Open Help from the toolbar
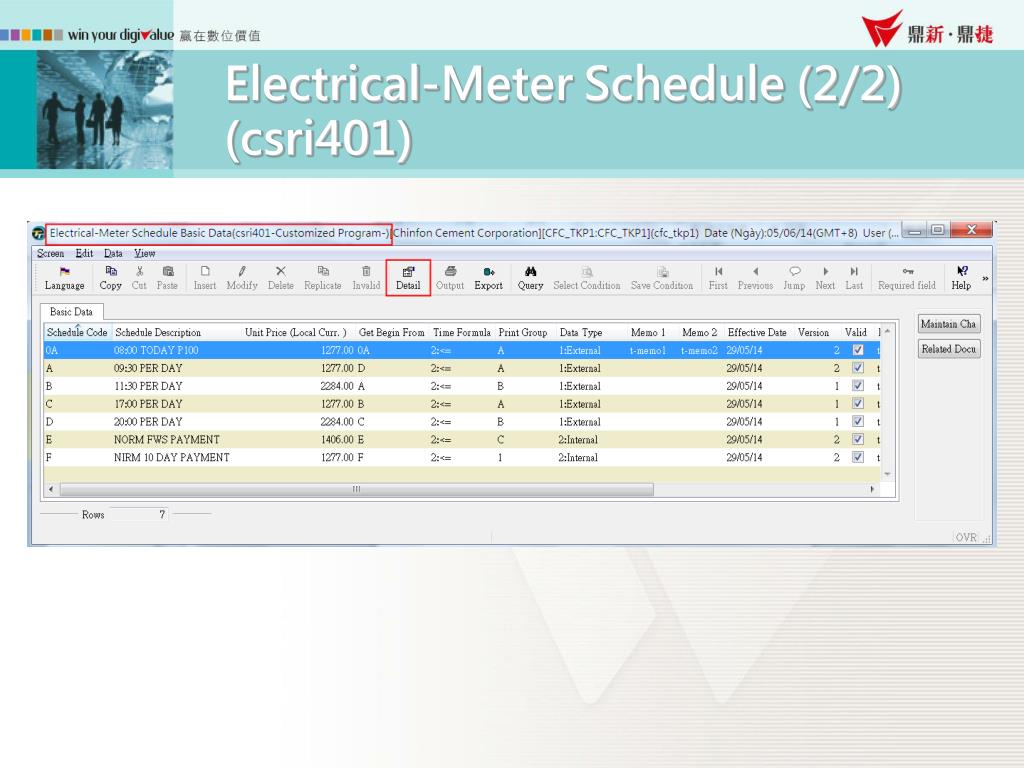Screen dimensions: 1024x768 click(x=961, y=278)
